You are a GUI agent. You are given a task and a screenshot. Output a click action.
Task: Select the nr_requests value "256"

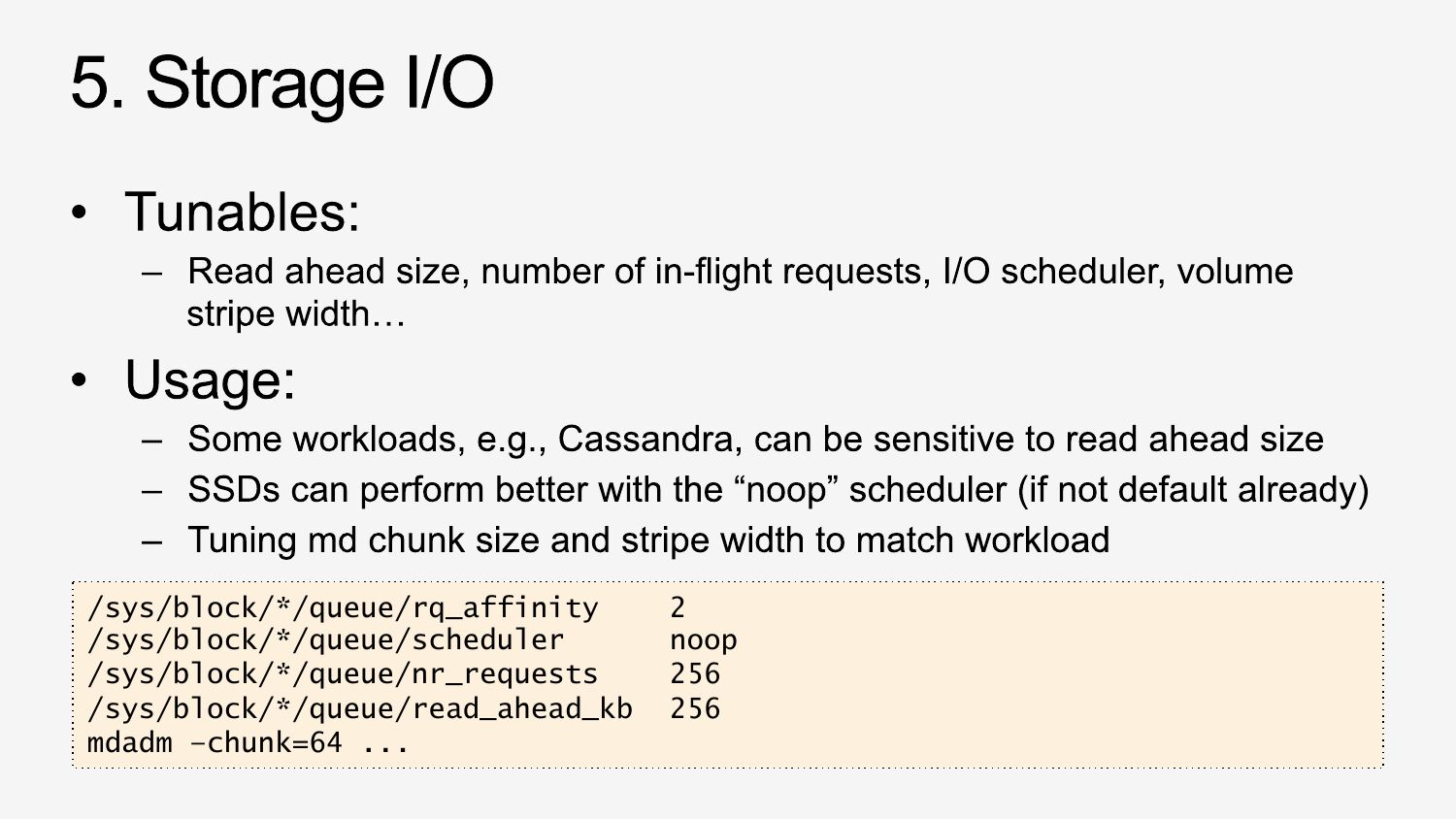point(695,674)
